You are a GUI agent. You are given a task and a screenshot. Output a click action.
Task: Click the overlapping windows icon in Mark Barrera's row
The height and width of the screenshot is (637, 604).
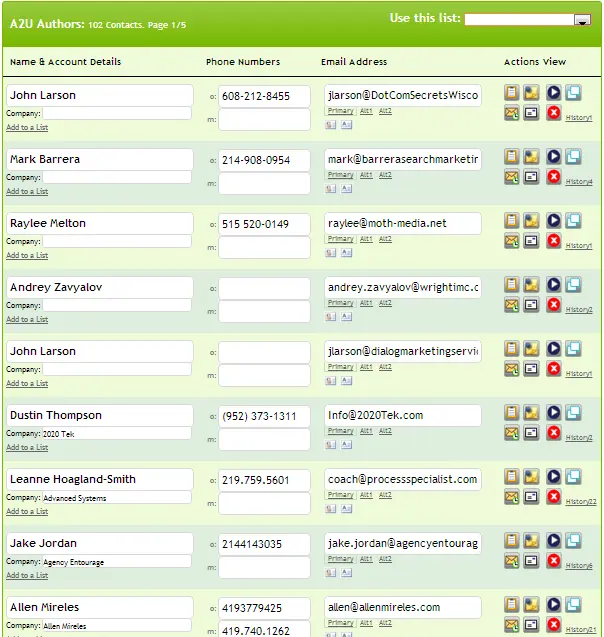tap(573, 157)
